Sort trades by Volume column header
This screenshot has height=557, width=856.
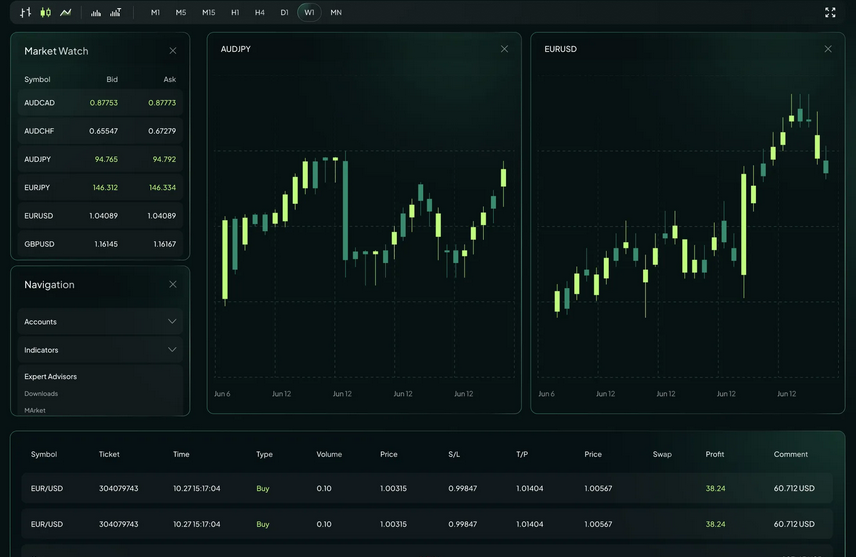(329, 454)
